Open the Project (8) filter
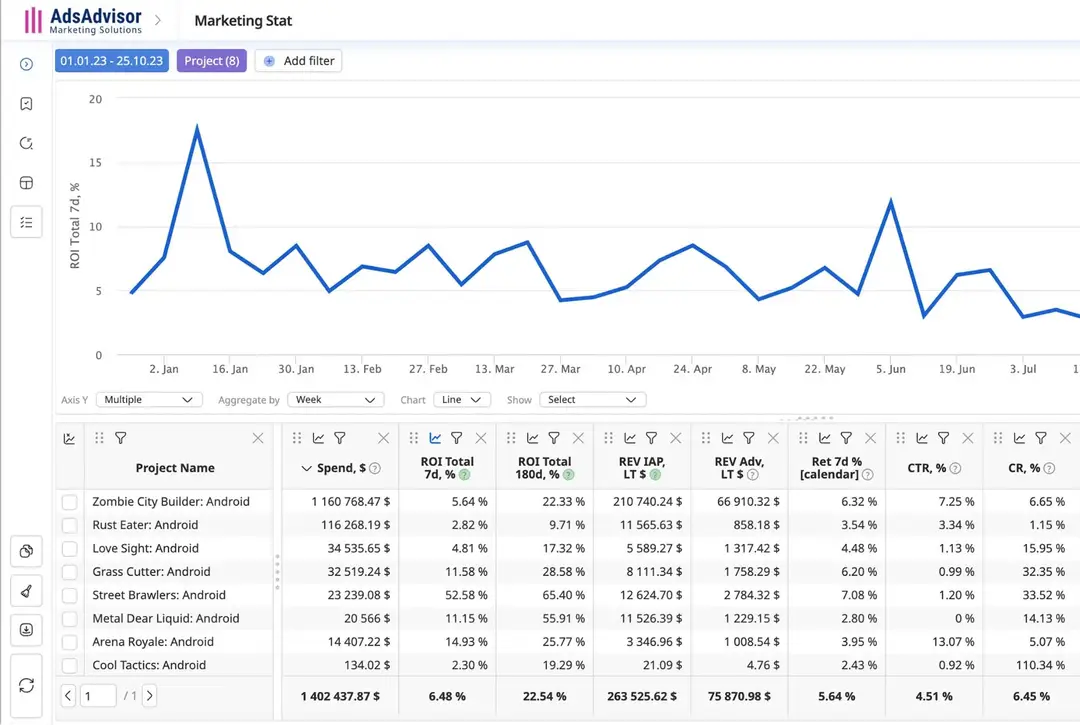Image resolution: width=1080 pixels, height=725 pixels. pyautogui.click(x=211, y=61)
